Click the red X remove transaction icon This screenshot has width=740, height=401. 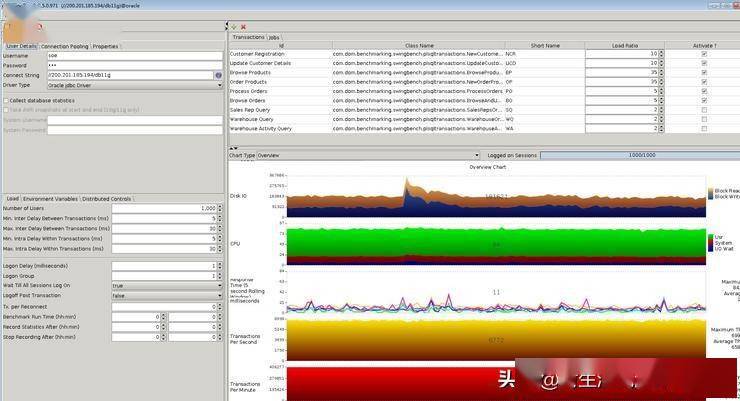243,27
